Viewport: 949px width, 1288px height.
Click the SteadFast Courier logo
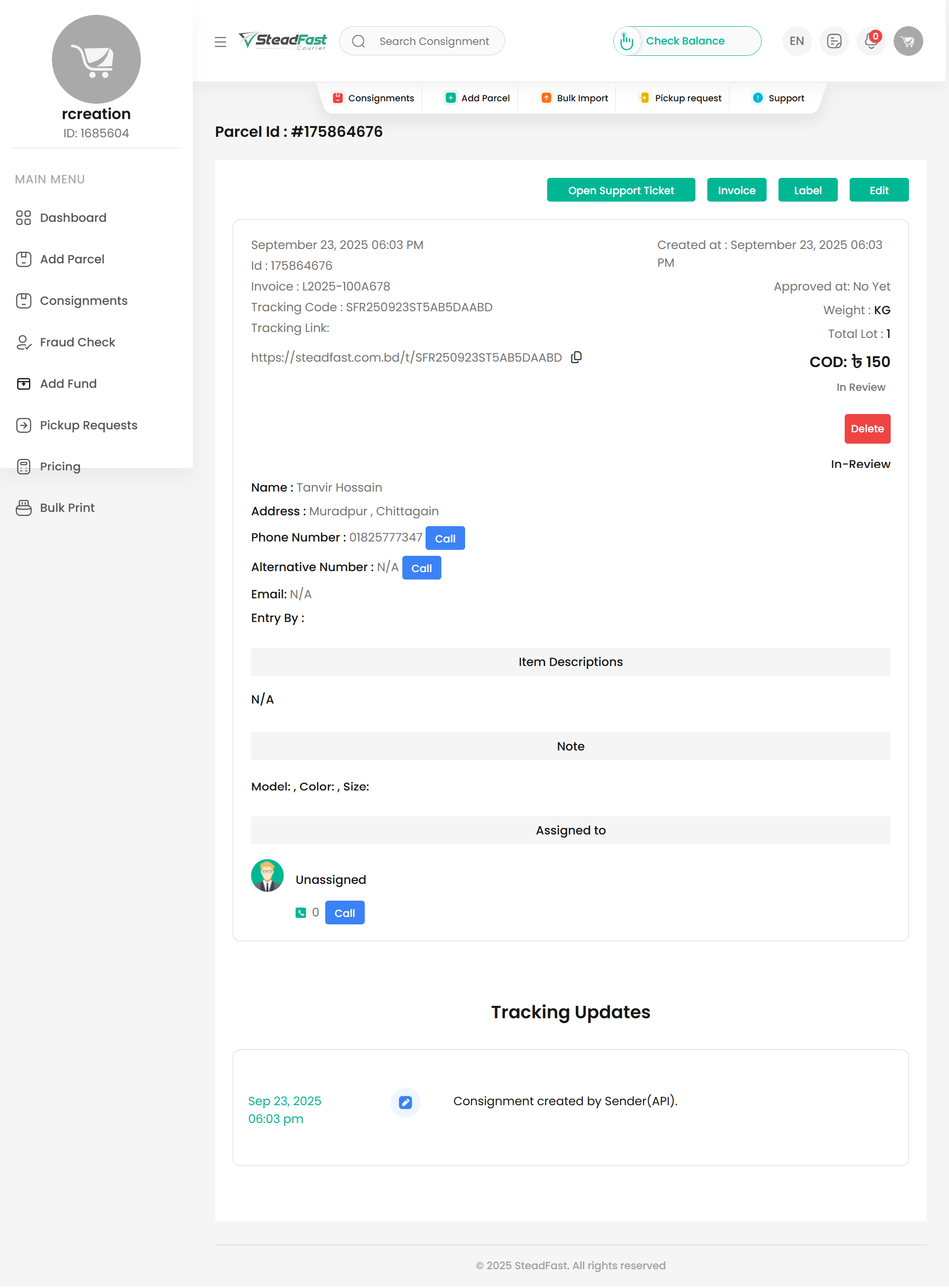tap(283, 41)
